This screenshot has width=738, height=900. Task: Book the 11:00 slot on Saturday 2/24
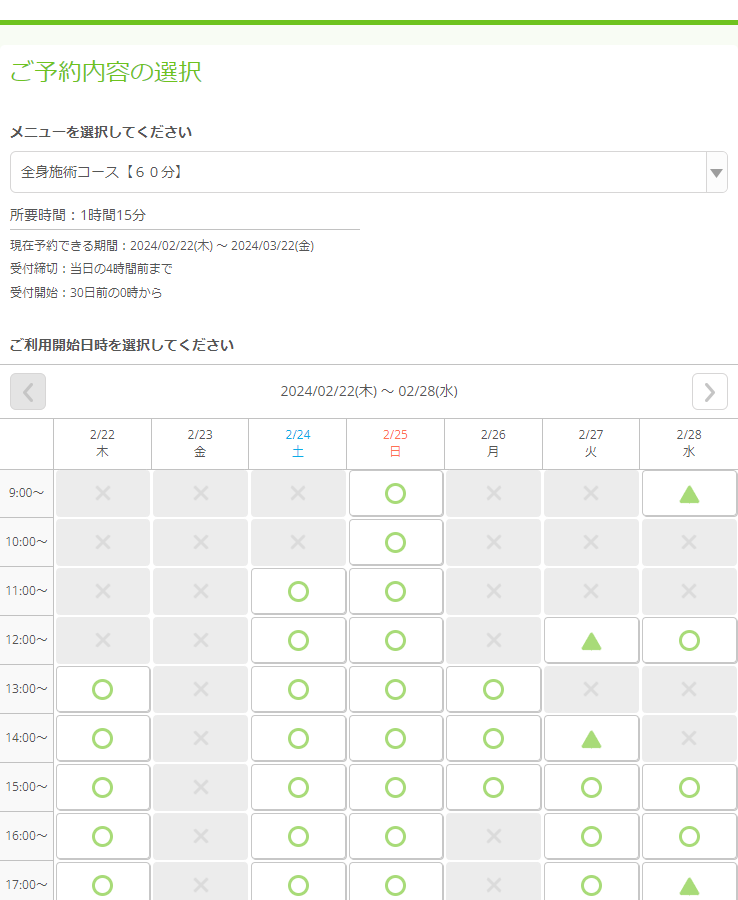[298, 591]
